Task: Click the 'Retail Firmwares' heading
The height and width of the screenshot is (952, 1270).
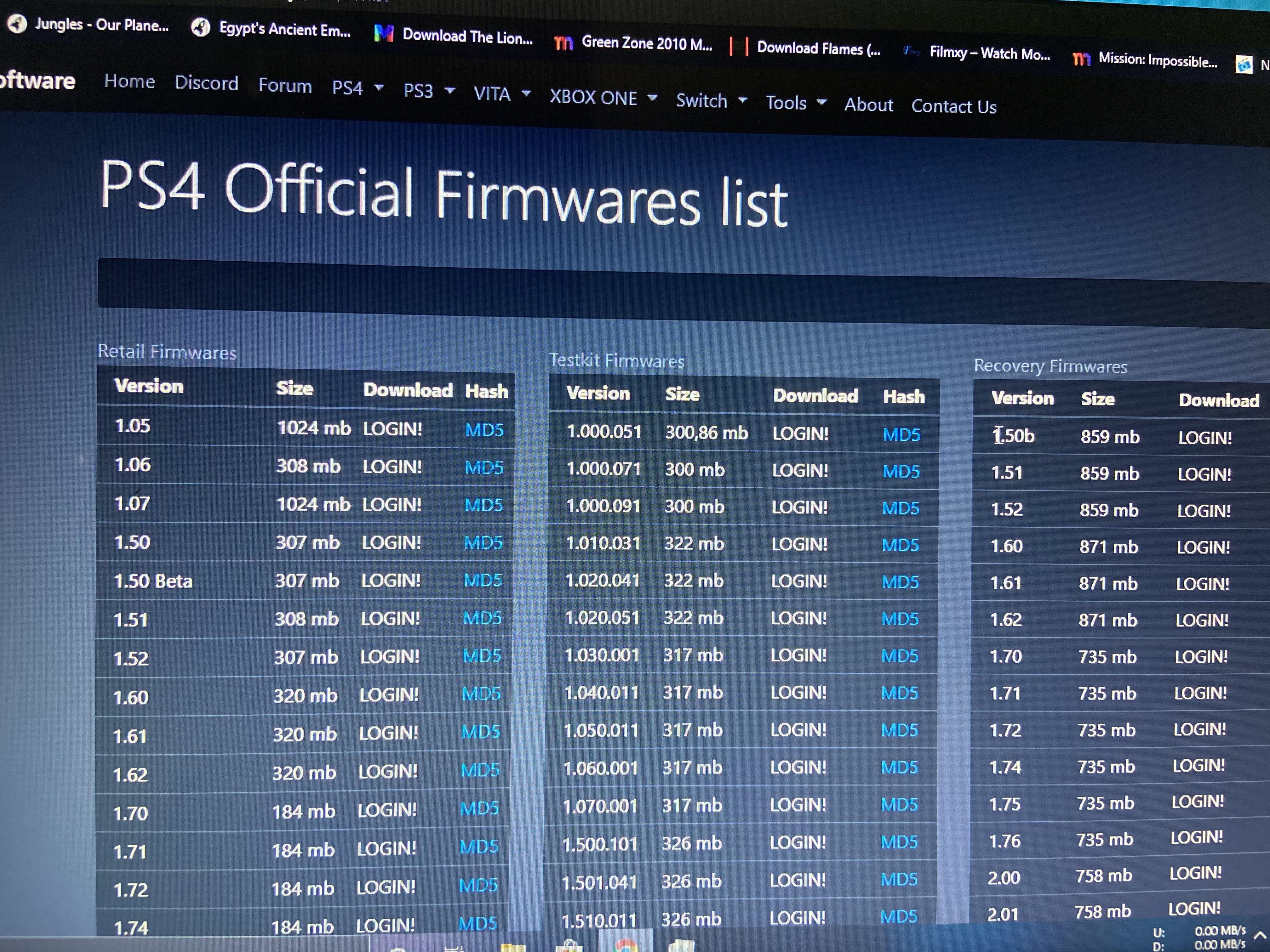Action: tap(167, 352)
